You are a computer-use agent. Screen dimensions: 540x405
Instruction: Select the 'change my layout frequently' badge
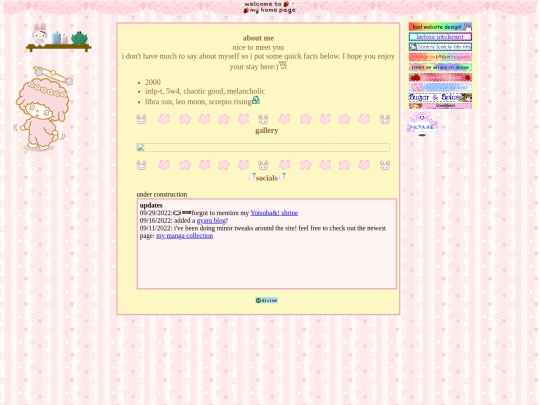[440, 57]
